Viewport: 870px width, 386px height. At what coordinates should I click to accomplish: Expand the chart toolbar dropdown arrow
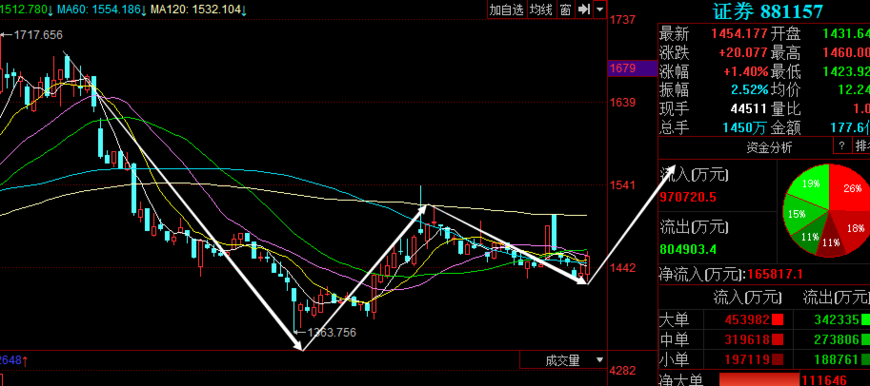point(600,9)
